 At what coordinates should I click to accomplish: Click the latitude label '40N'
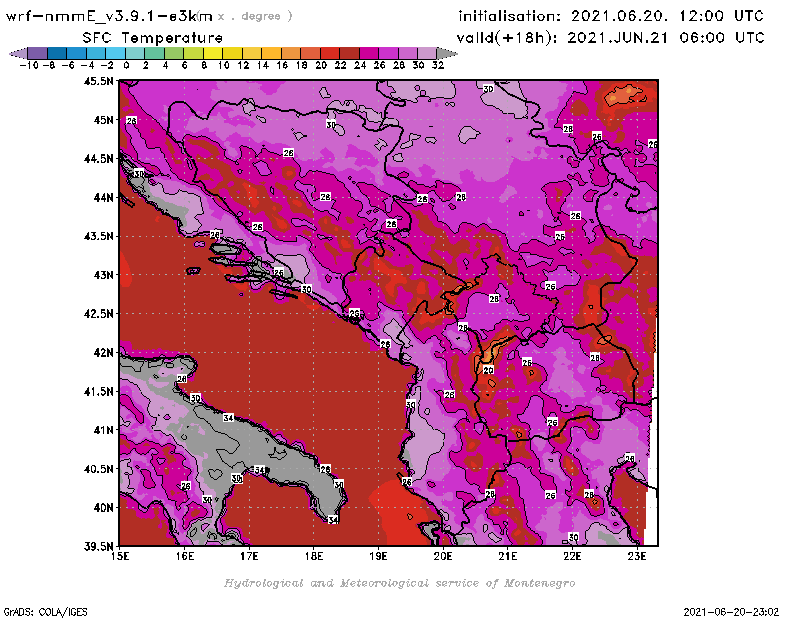tap(103, 508)
